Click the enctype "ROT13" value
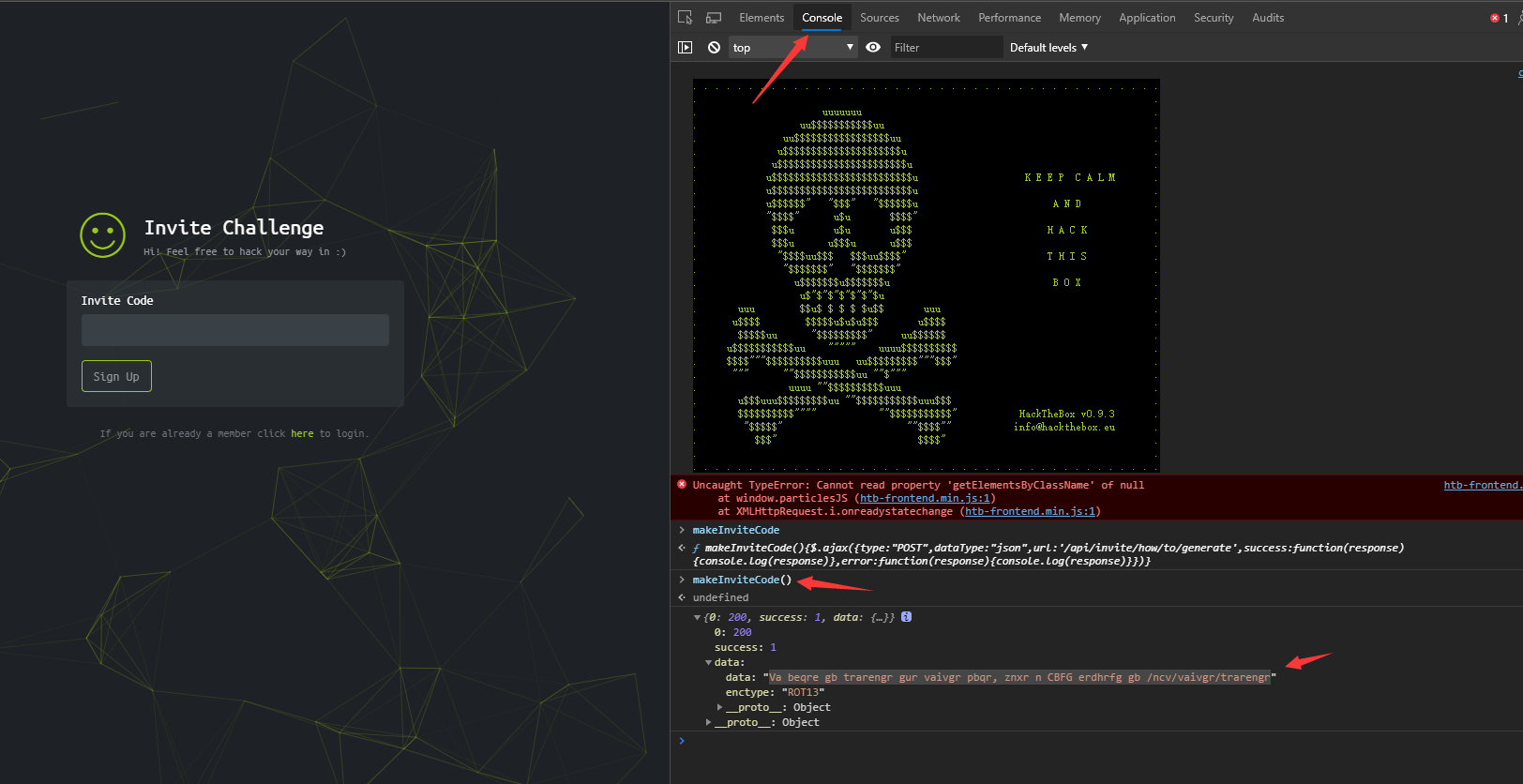Screen dimensions: 1523x784 (x=804, y=692)
